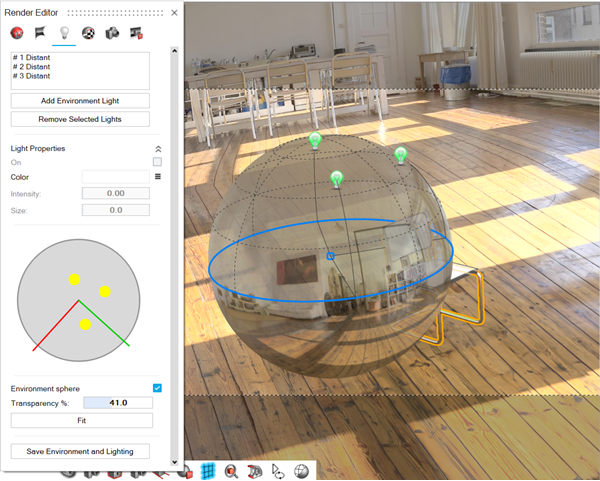The width and height of the screenshot is (600, 481).
Task: Click Remove Selected Lights button
Action: tap(80, 119)
